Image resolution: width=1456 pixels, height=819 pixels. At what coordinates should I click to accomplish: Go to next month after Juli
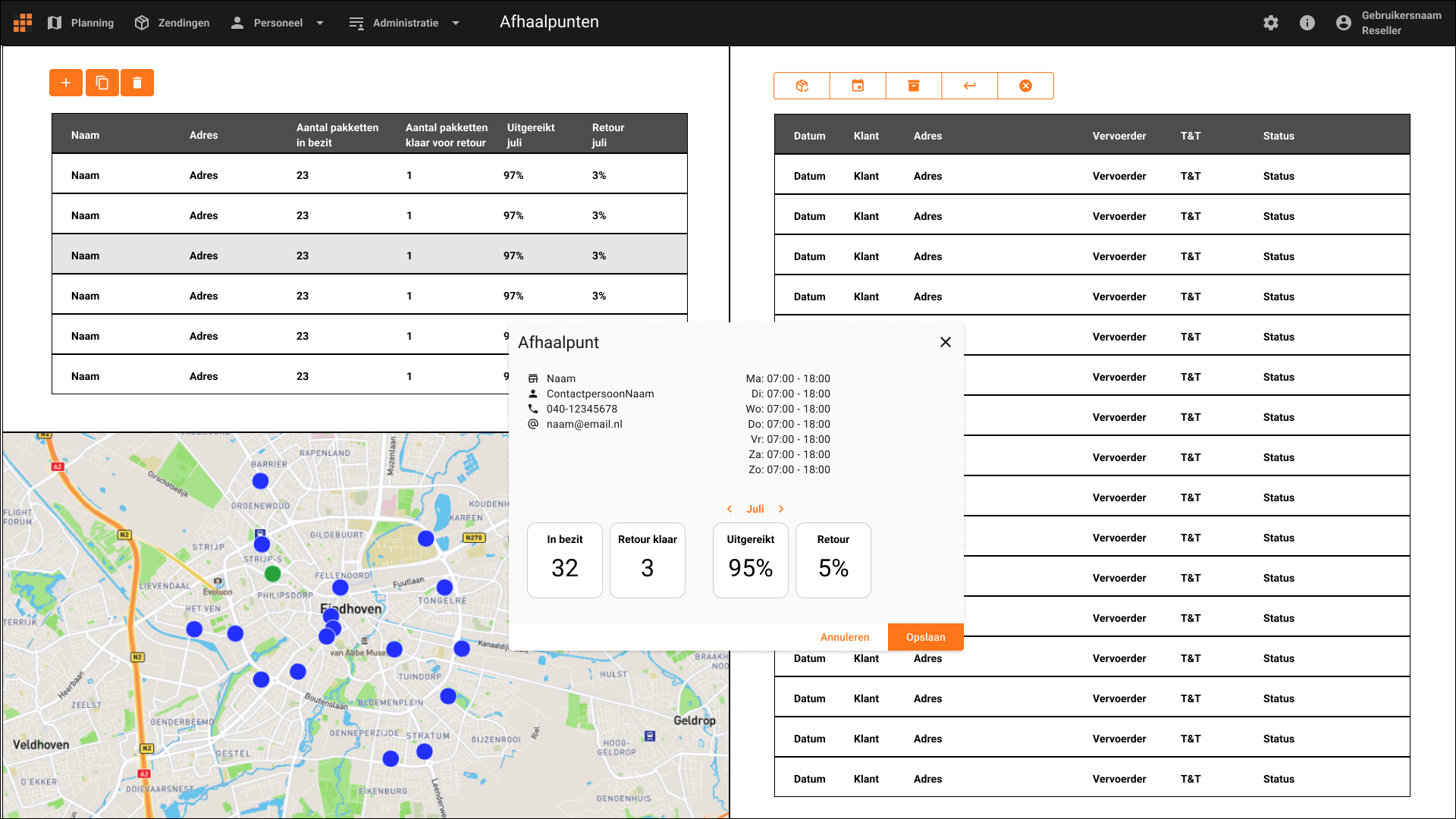(x=781, y=509)
